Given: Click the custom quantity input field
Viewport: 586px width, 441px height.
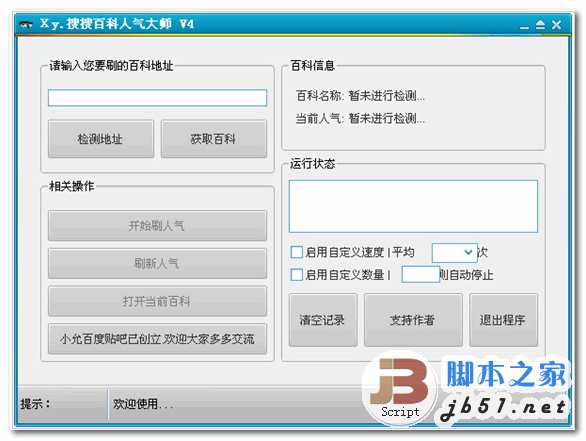Looking at the screenshot, I should coord(420,275).
